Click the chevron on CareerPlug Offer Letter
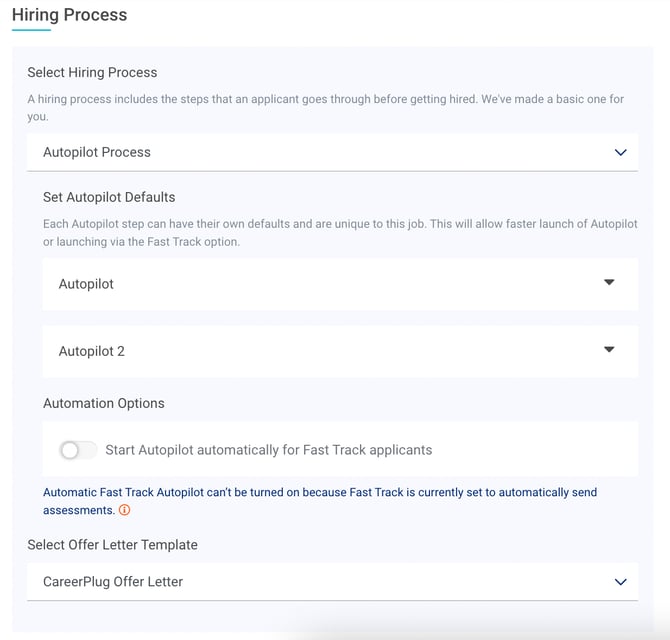The height and width of the screenshot is (640, 670). tap(620, 582)
